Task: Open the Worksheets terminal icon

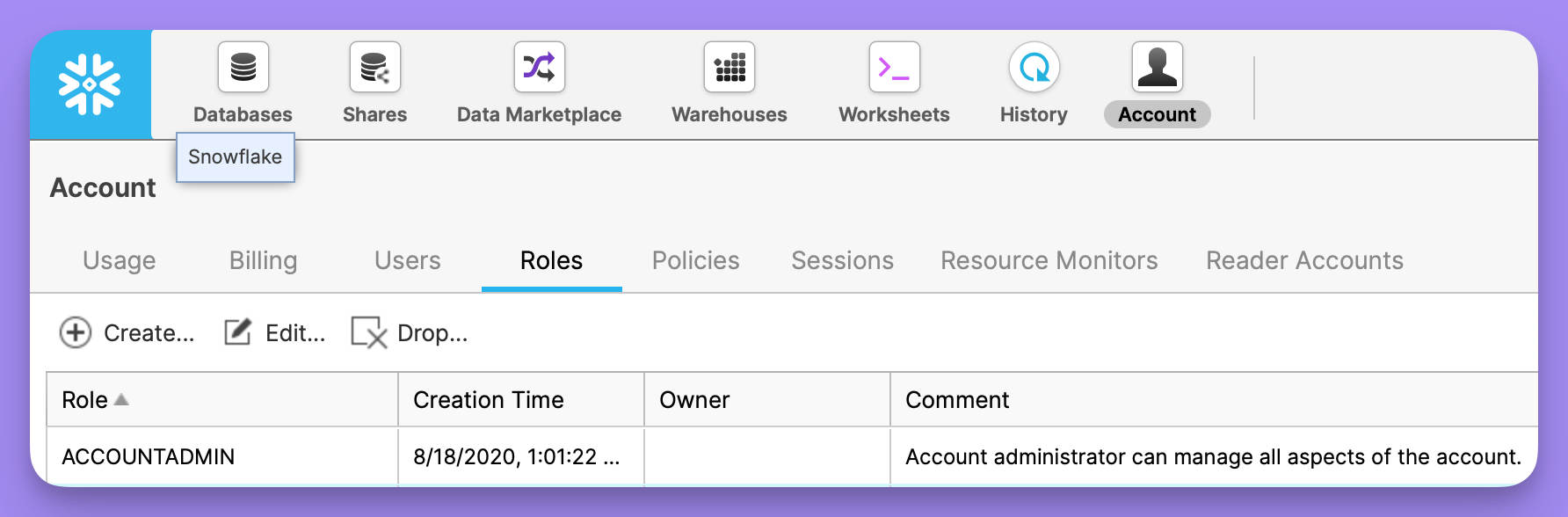Action: (895, 67)
